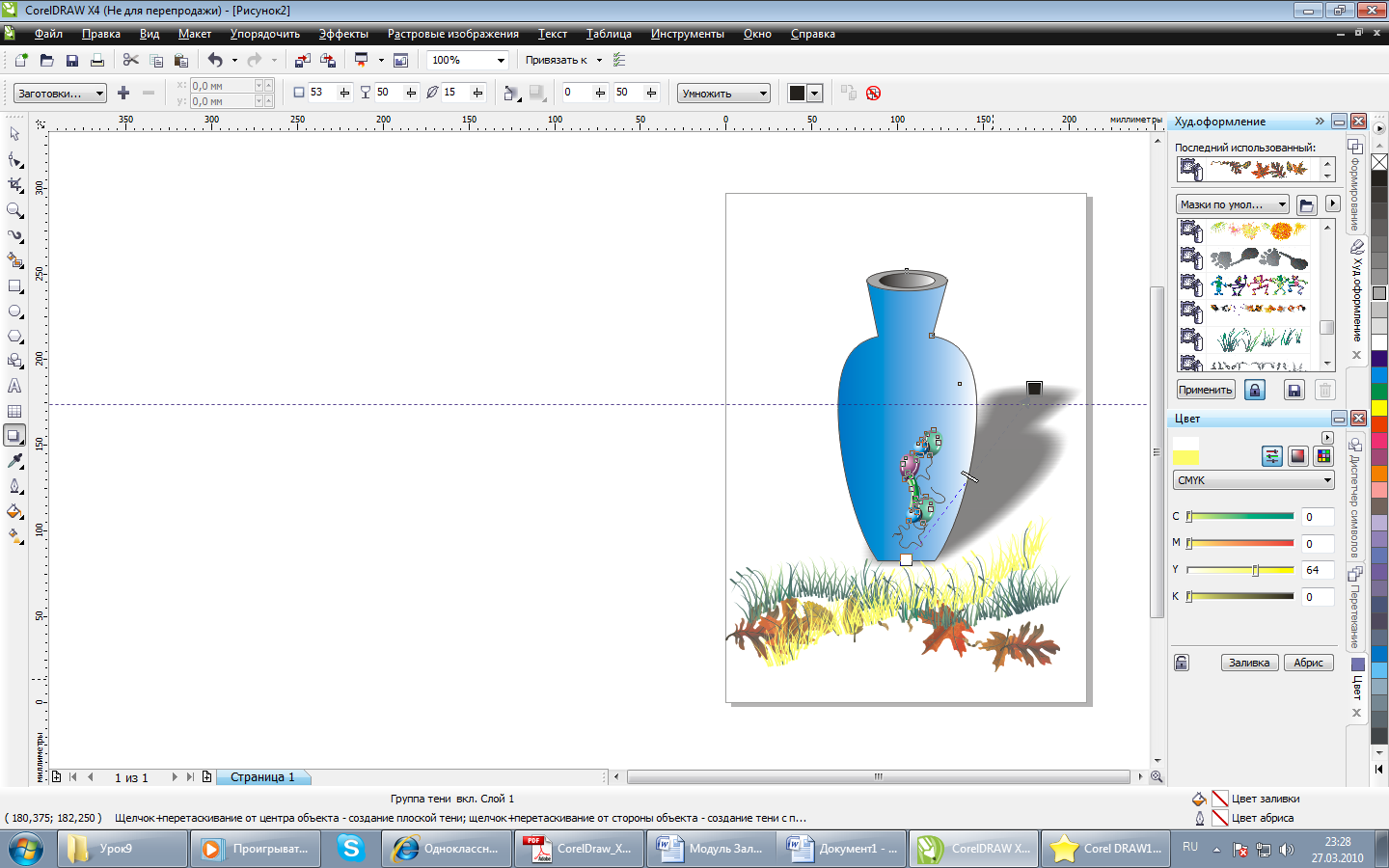Open the zoom level 100% dropdown
Viewport: 1389px width, 868px height.
coord(501,60)
